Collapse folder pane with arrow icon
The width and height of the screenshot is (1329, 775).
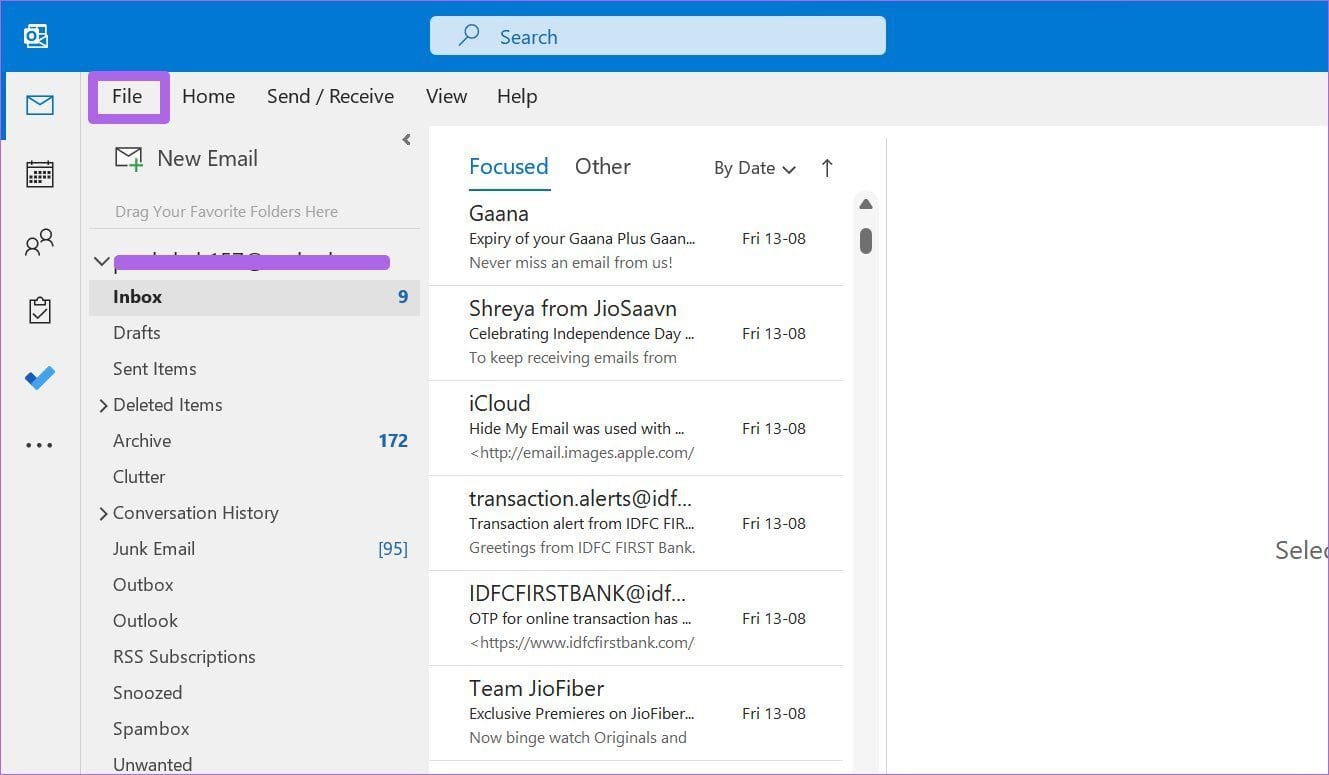click(406, 140)
